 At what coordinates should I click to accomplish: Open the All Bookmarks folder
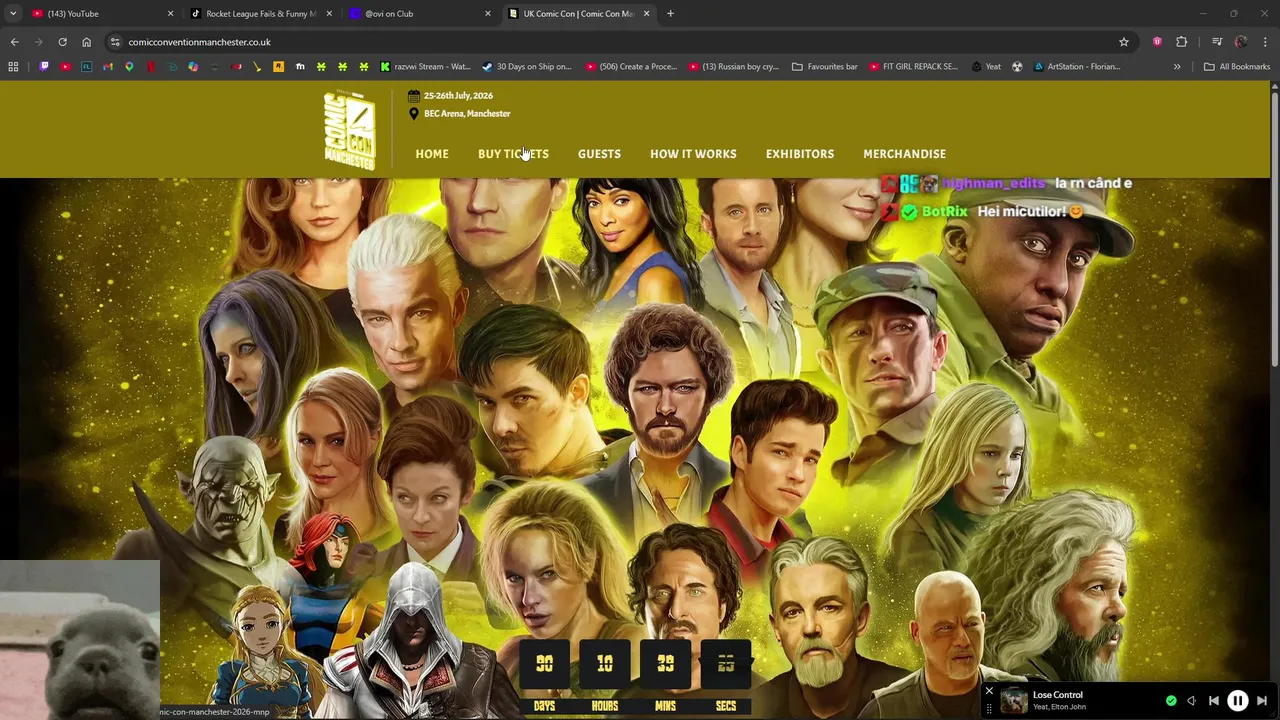point(1237,67)
